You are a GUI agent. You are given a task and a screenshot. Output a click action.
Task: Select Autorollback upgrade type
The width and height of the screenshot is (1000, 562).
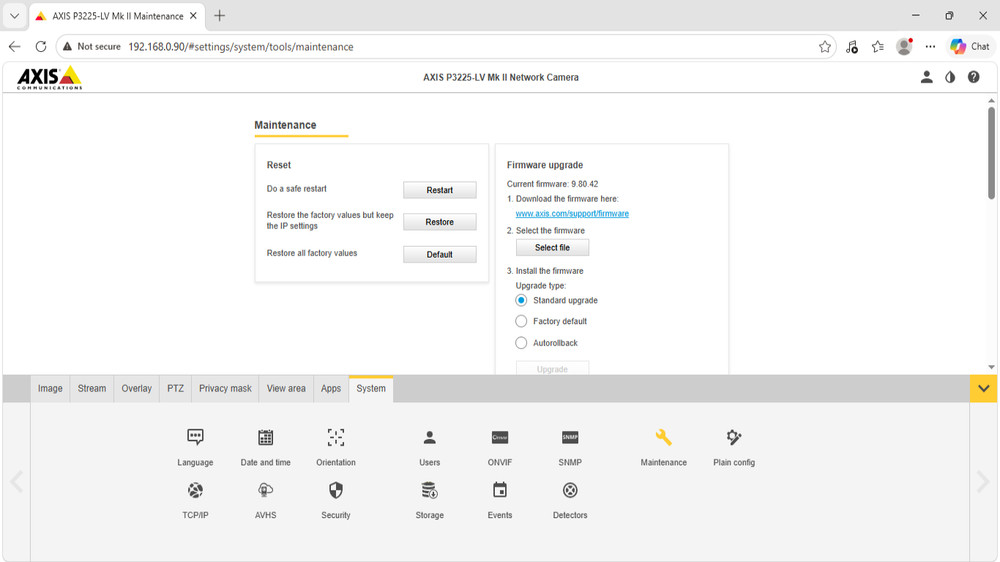[x=521, y=343]
